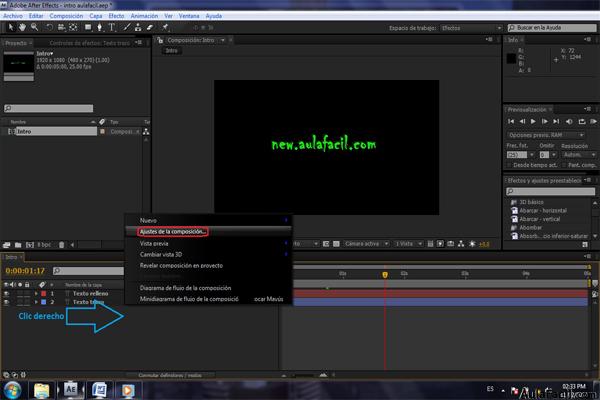600x400 pixels.
Task: Hide the Texto trazo layer
Action: pyautogui.click(x=6, y=302)
